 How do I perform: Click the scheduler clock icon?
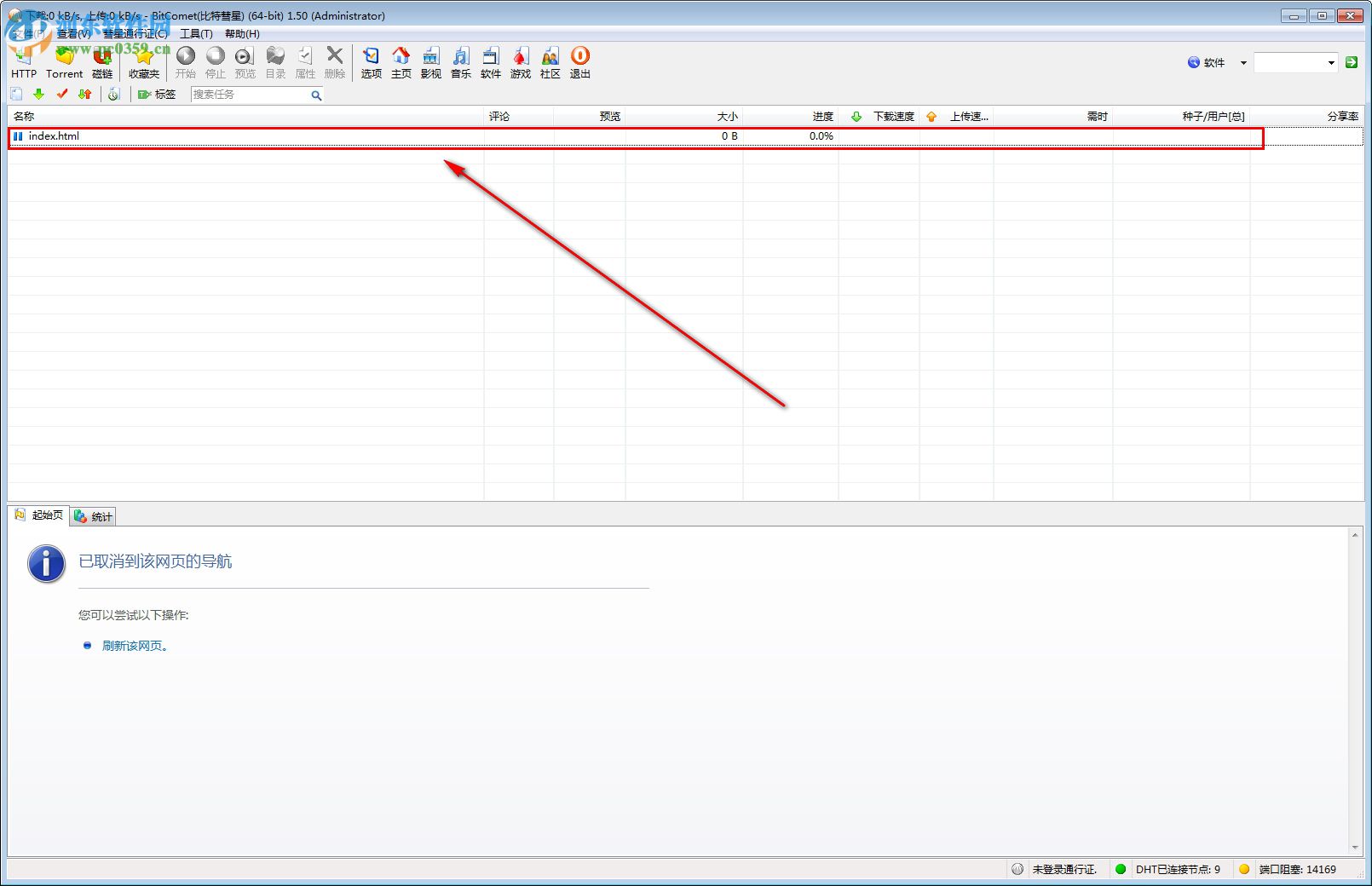[113, 95]
